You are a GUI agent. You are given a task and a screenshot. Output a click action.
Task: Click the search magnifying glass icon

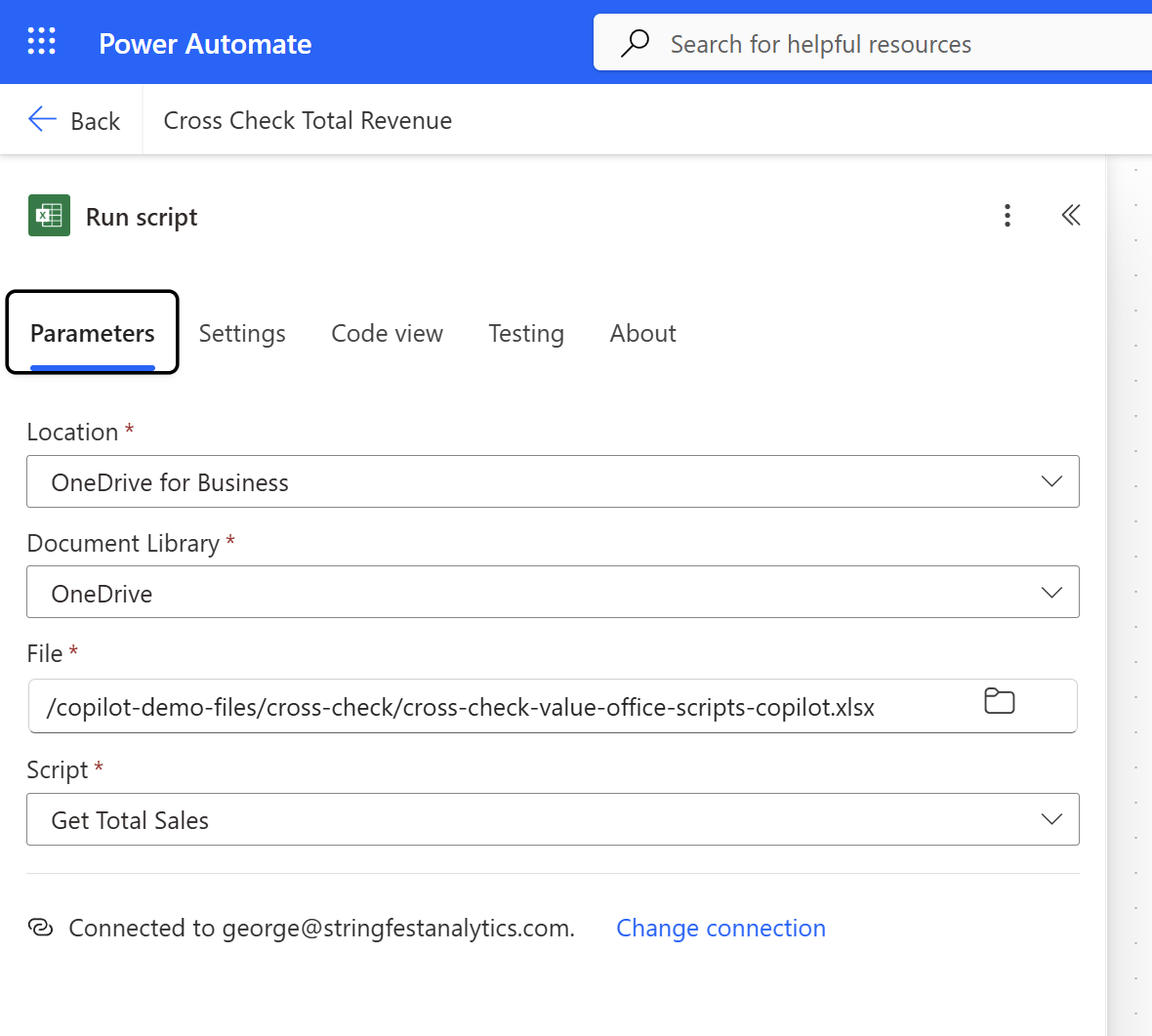[x=636, y=43]
